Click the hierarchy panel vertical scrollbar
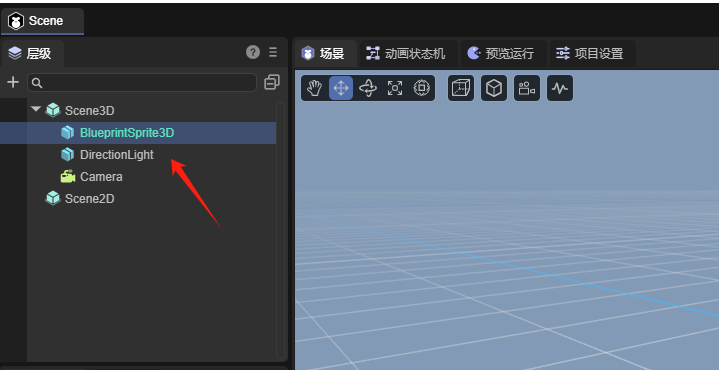The width and height of the screenshot is (719, 370). (x=280, y=230)
